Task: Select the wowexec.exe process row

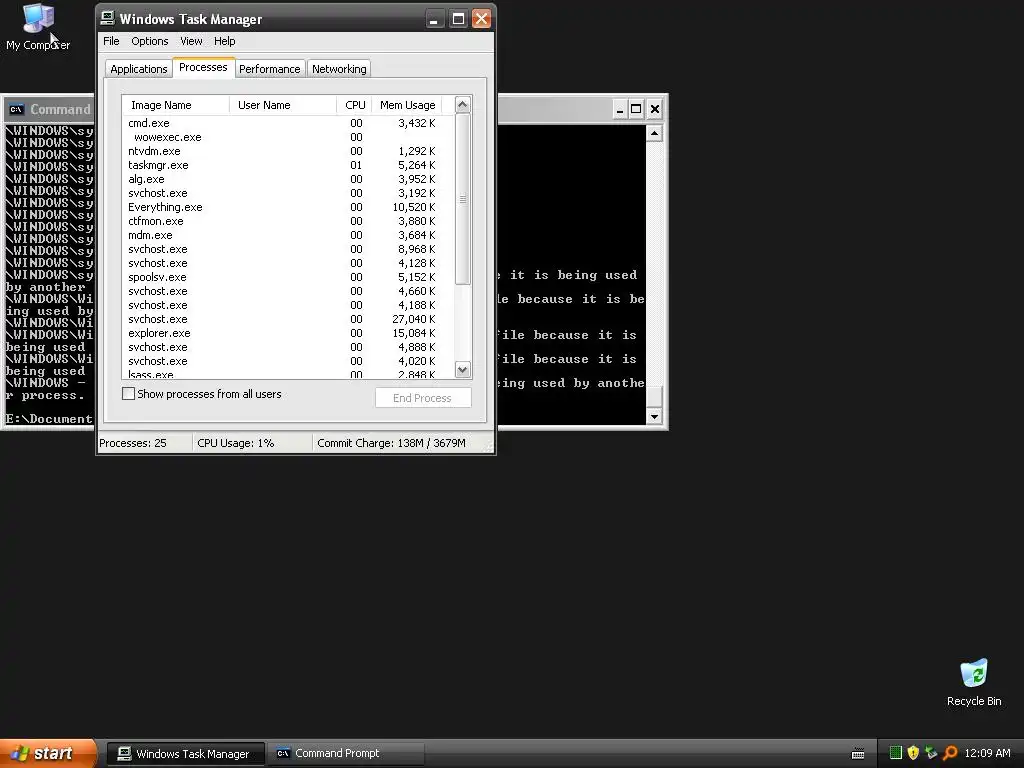Action: click(x=287, y=137)
